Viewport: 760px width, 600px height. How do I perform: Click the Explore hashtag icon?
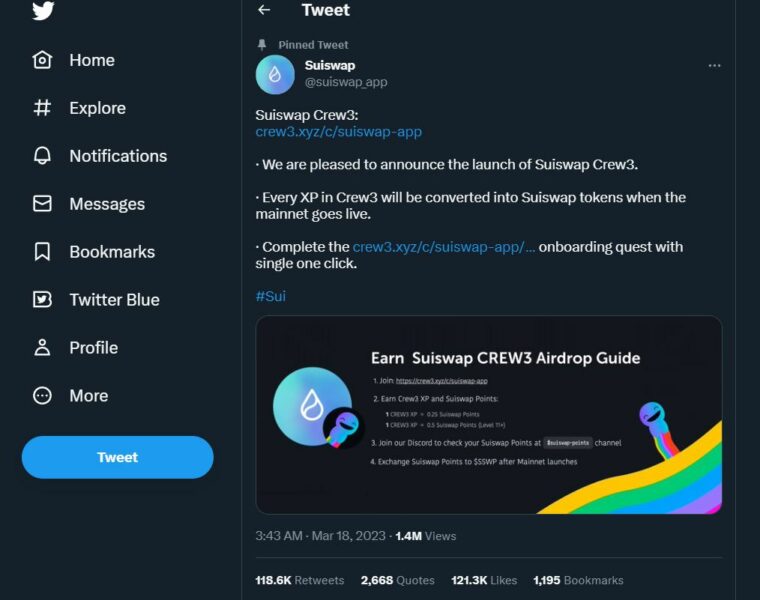click(42, 108)
